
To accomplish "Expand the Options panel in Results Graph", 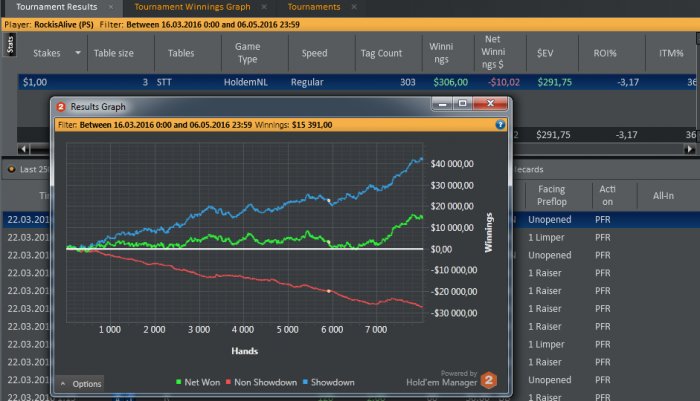I will tap(80, 384).
